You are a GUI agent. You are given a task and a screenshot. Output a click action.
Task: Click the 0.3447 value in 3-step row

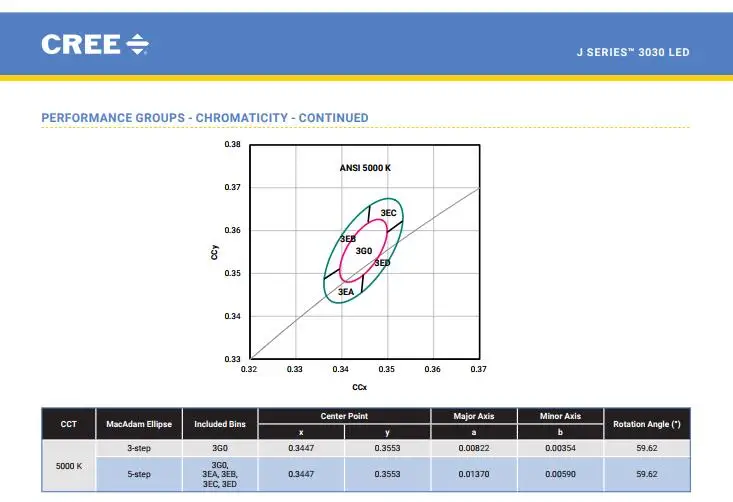[301, 448]
